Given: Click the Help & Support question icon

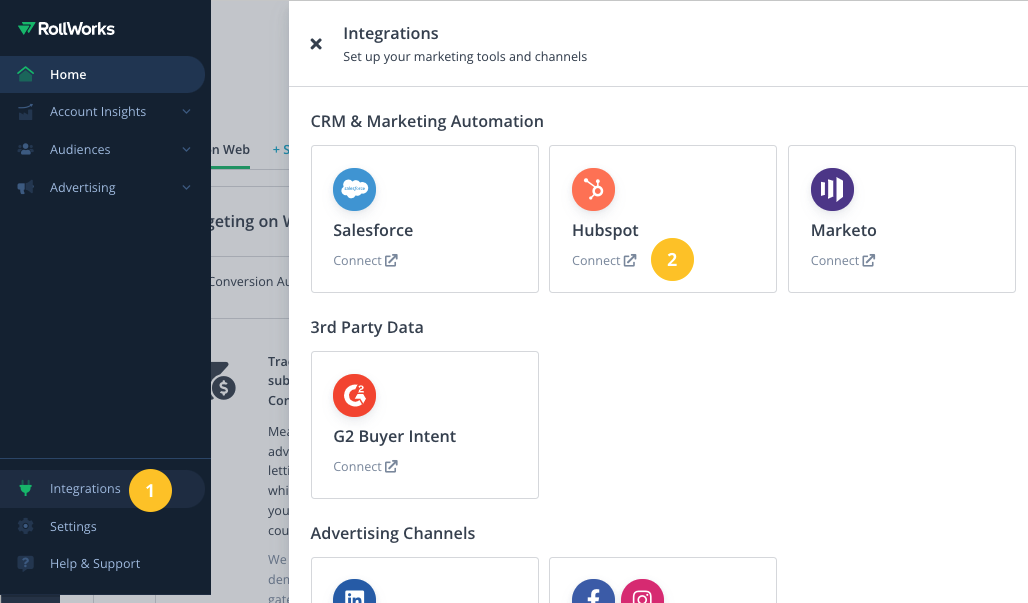Looking at the screenshot, I should click(26, 563).
